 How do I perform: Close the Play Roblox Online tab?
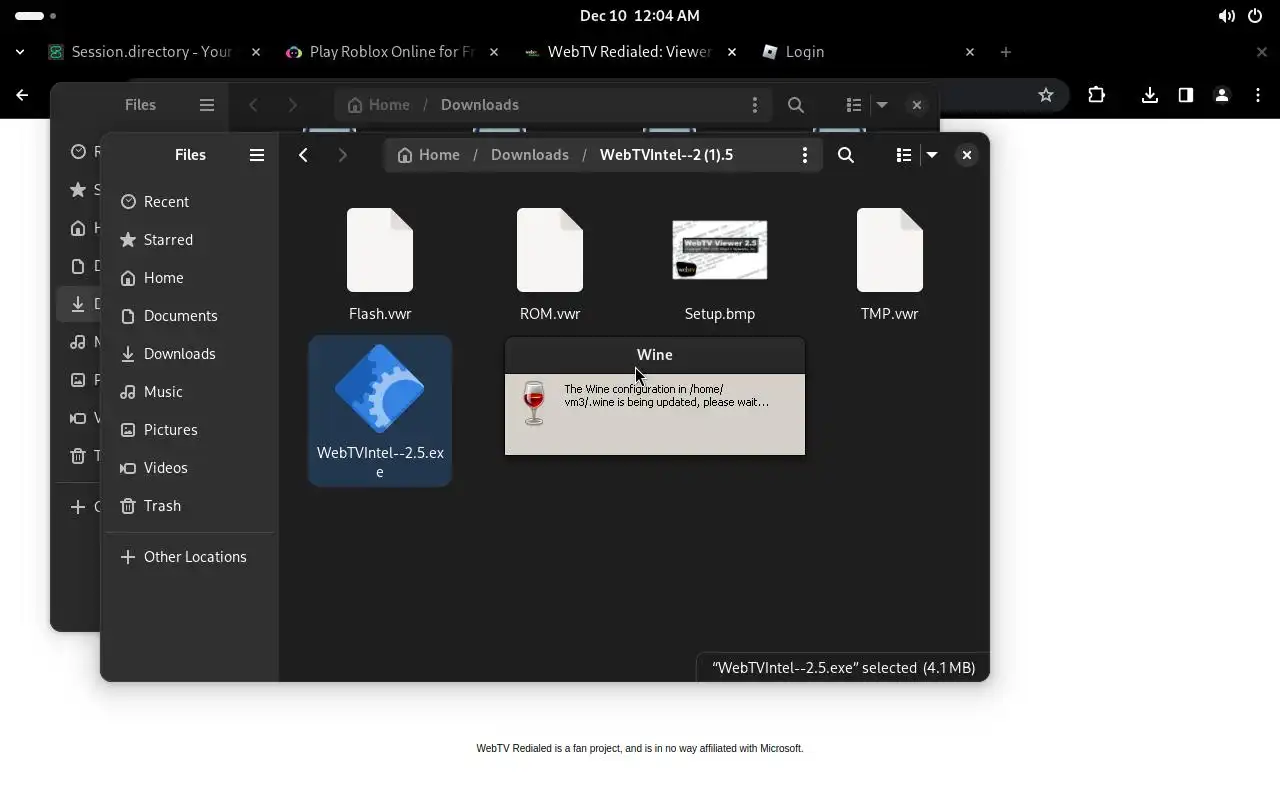[x=494, y=52]
